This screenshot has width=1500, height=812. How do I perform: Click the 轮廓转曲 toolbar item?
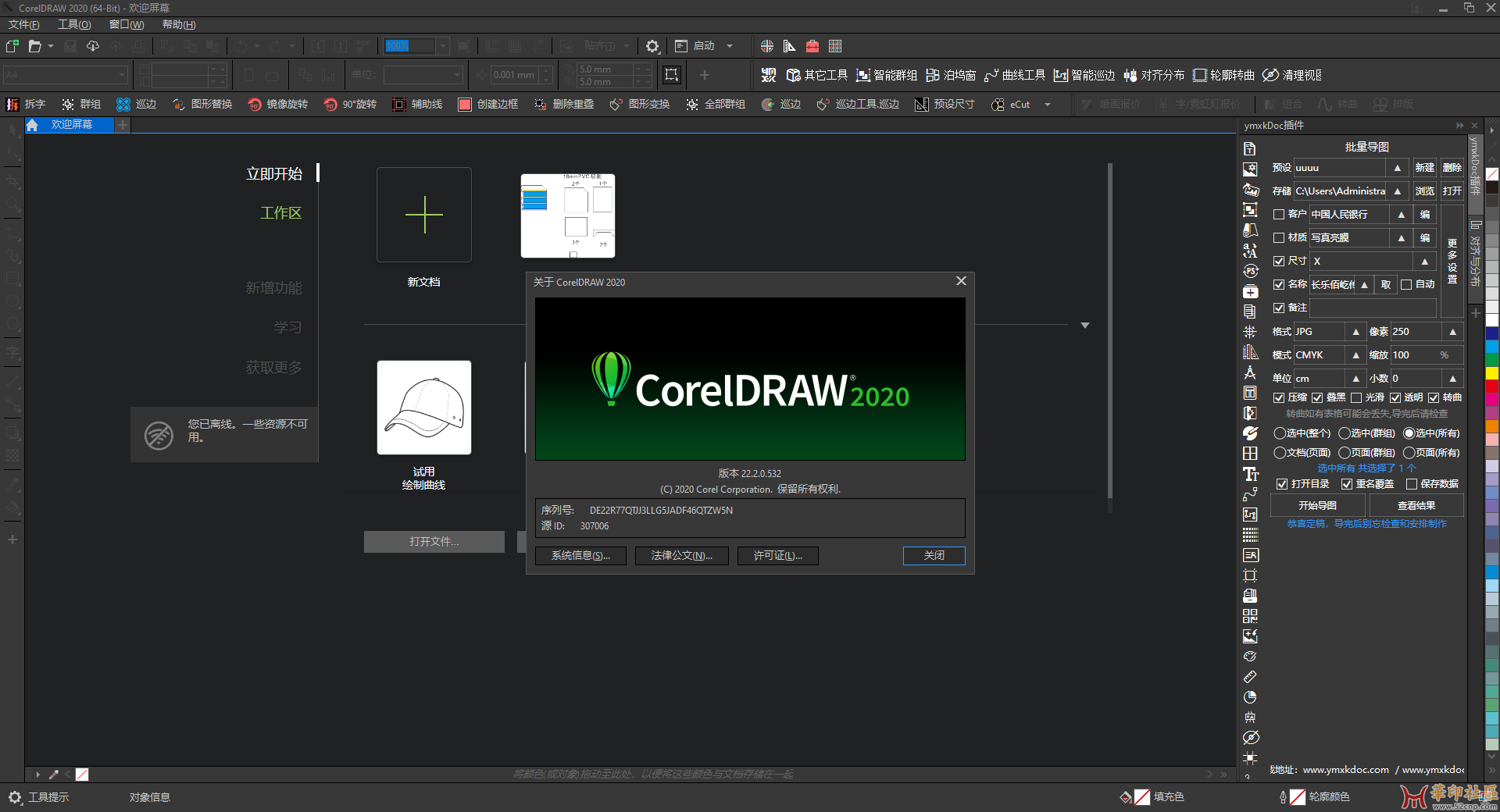tap(1223, 75)
